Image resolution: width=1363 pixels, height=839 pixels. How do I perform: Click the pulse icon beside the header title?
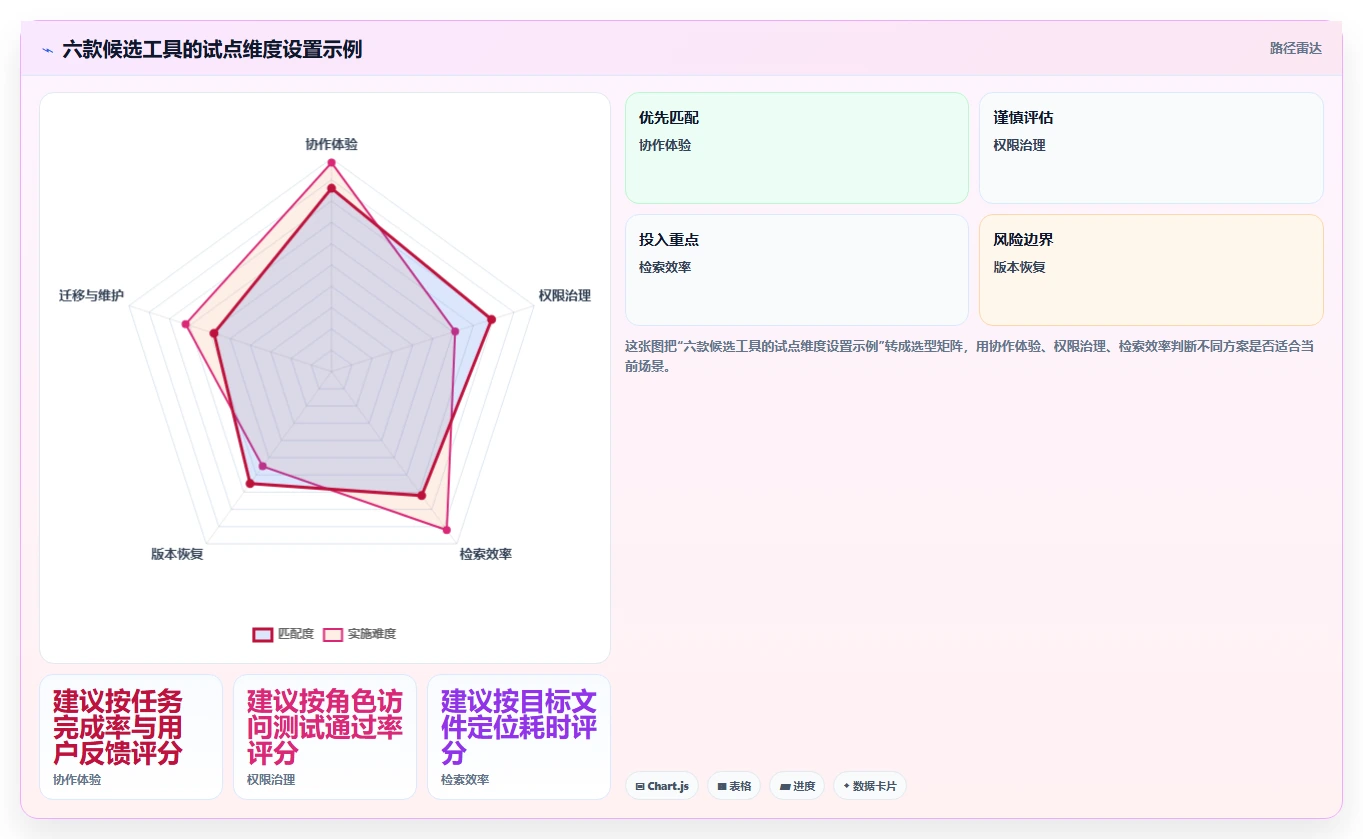48,49
